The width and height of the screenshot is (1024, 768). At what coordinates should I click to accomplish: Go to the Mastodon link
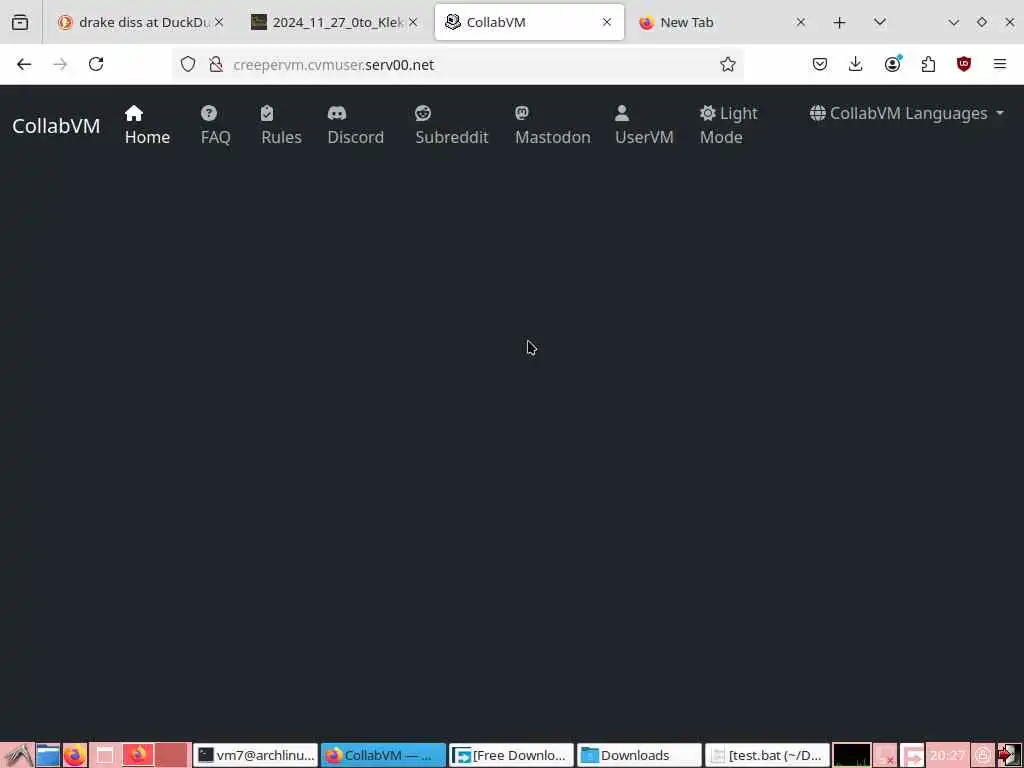(552, 125)
